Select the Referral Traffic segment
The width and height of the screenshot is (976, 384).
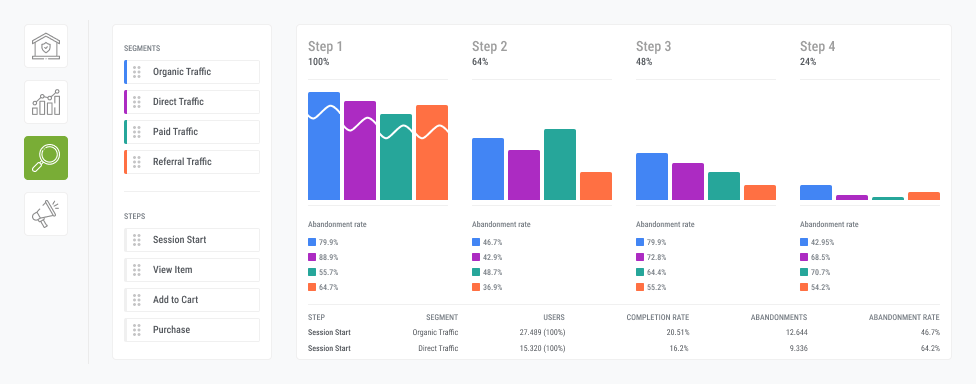[192, 162]
